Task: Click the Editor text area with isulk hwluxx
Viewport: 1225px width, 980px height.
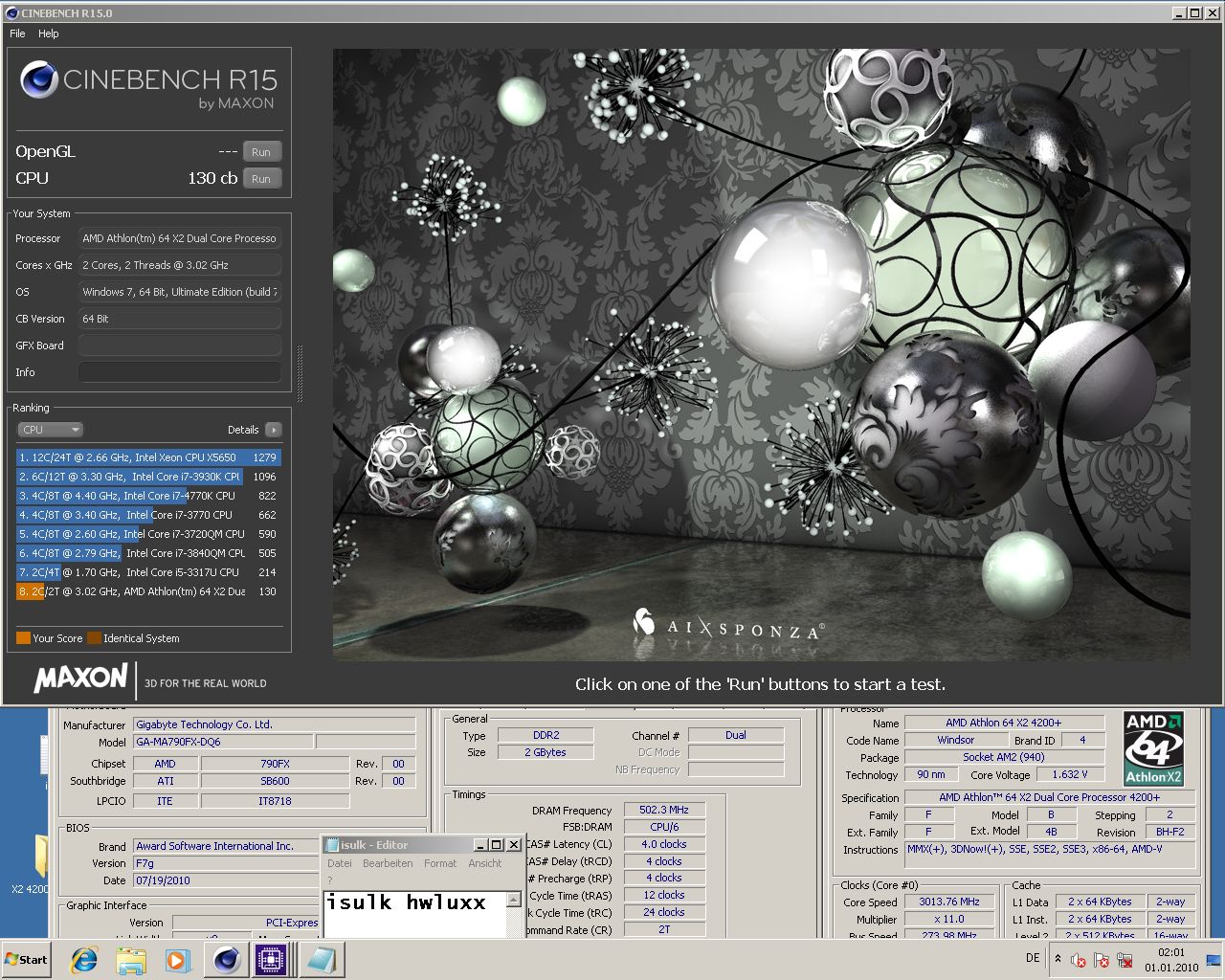Action: [414, 914]
